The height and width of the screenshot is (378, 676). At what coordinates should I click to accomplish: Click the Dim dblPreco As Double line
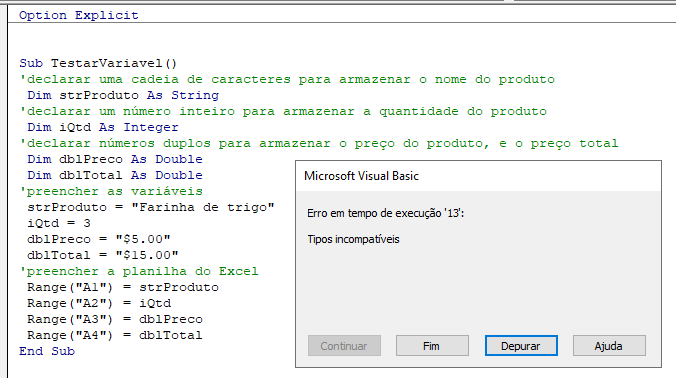[115, 159]
